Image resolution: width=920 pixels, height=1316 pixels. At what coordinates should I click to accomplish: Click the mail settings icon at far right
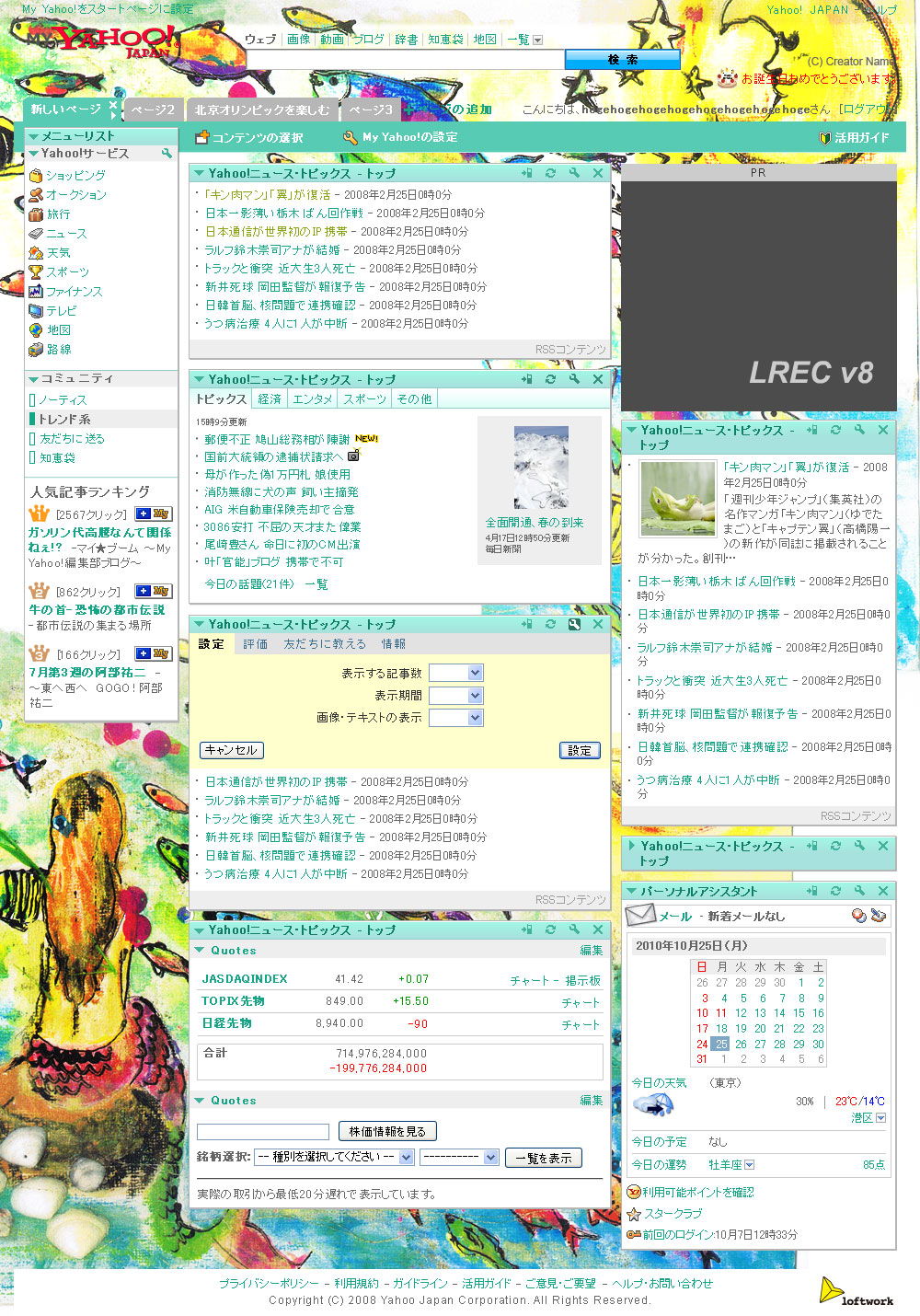pos(878,916)
